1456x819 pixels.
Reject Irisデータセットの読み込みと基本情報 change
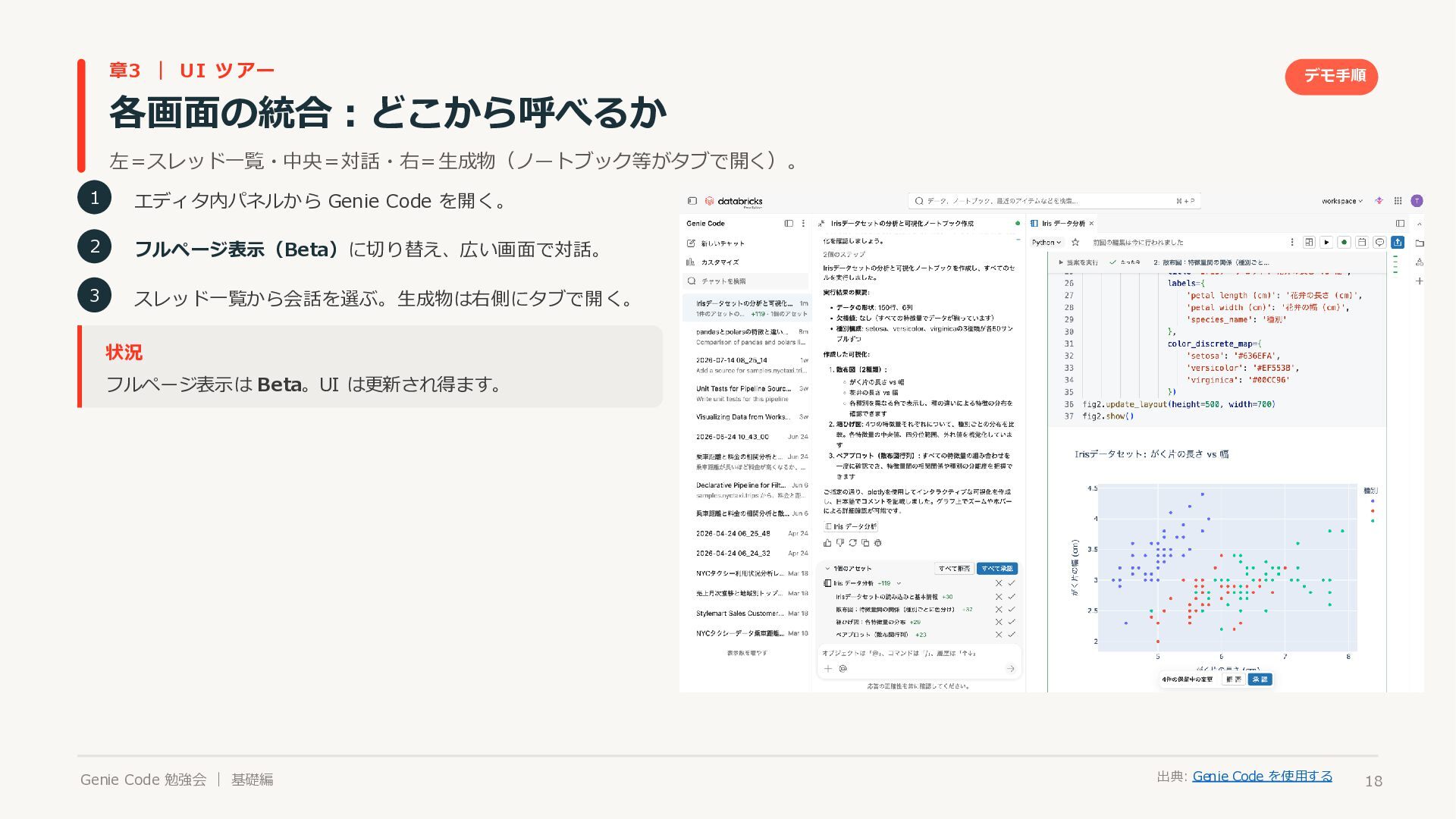(999, 597)
